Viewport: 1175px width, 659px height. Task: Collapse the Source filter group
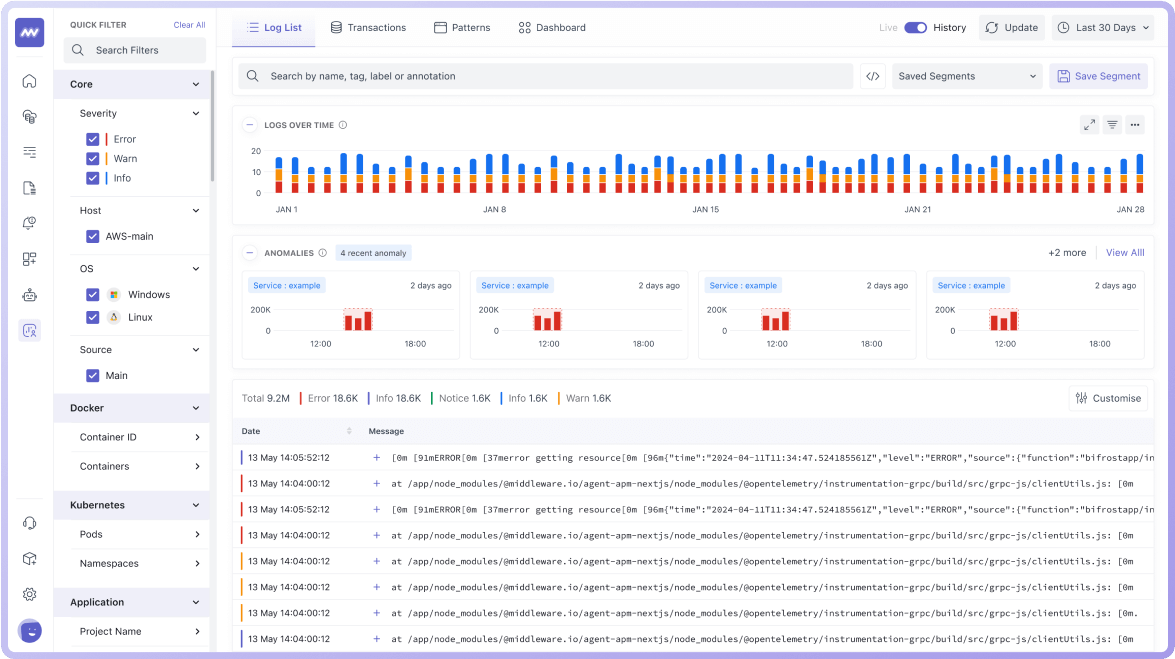click(x=196, y=350)
